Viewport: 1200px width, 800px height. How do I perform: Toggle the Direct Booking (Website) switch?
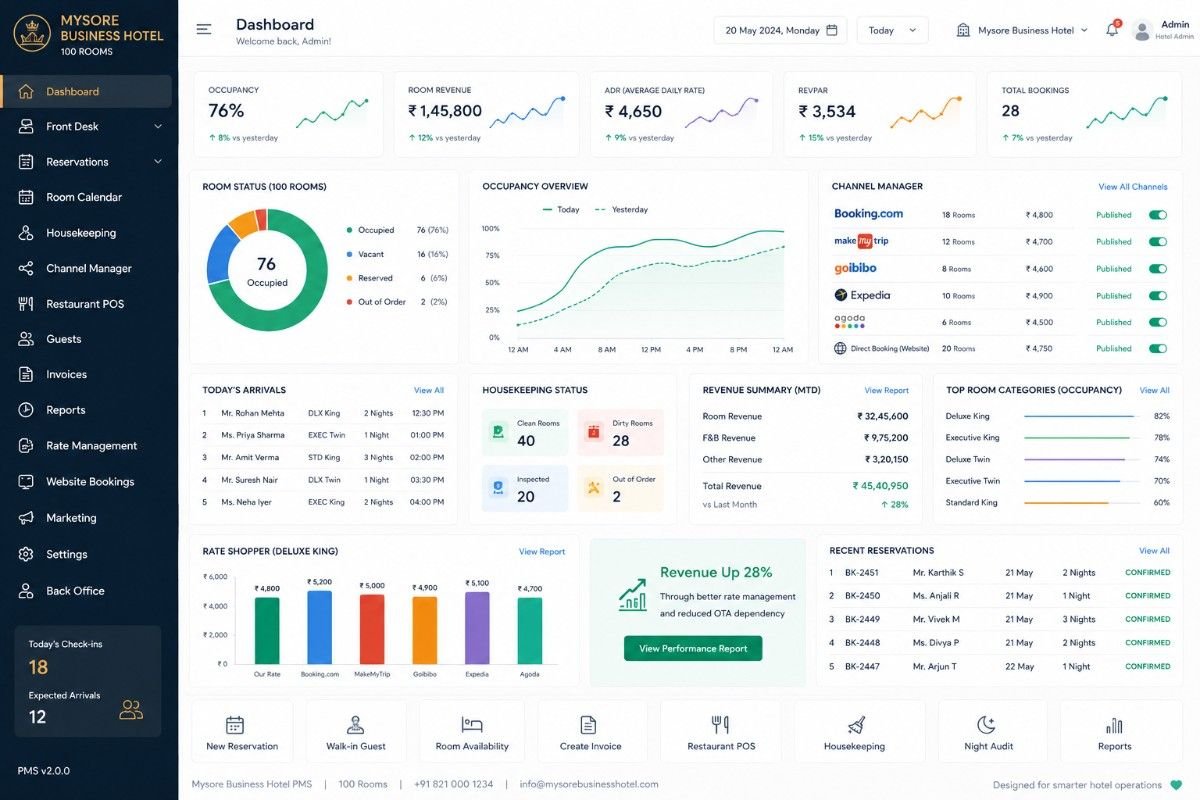tap(1158, 349)
